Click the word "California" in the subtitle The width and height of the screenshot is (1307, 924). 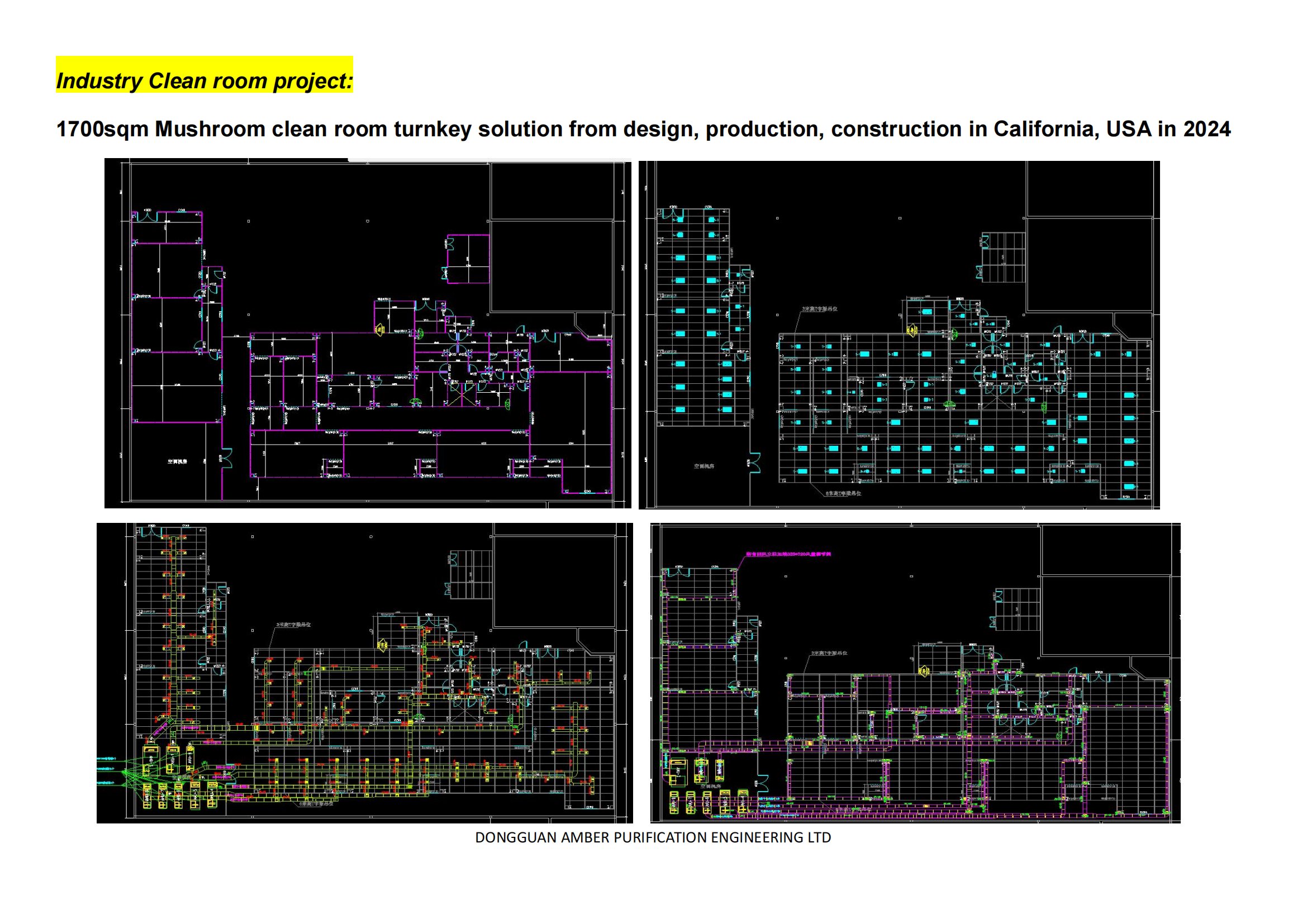pos(1045,130)
